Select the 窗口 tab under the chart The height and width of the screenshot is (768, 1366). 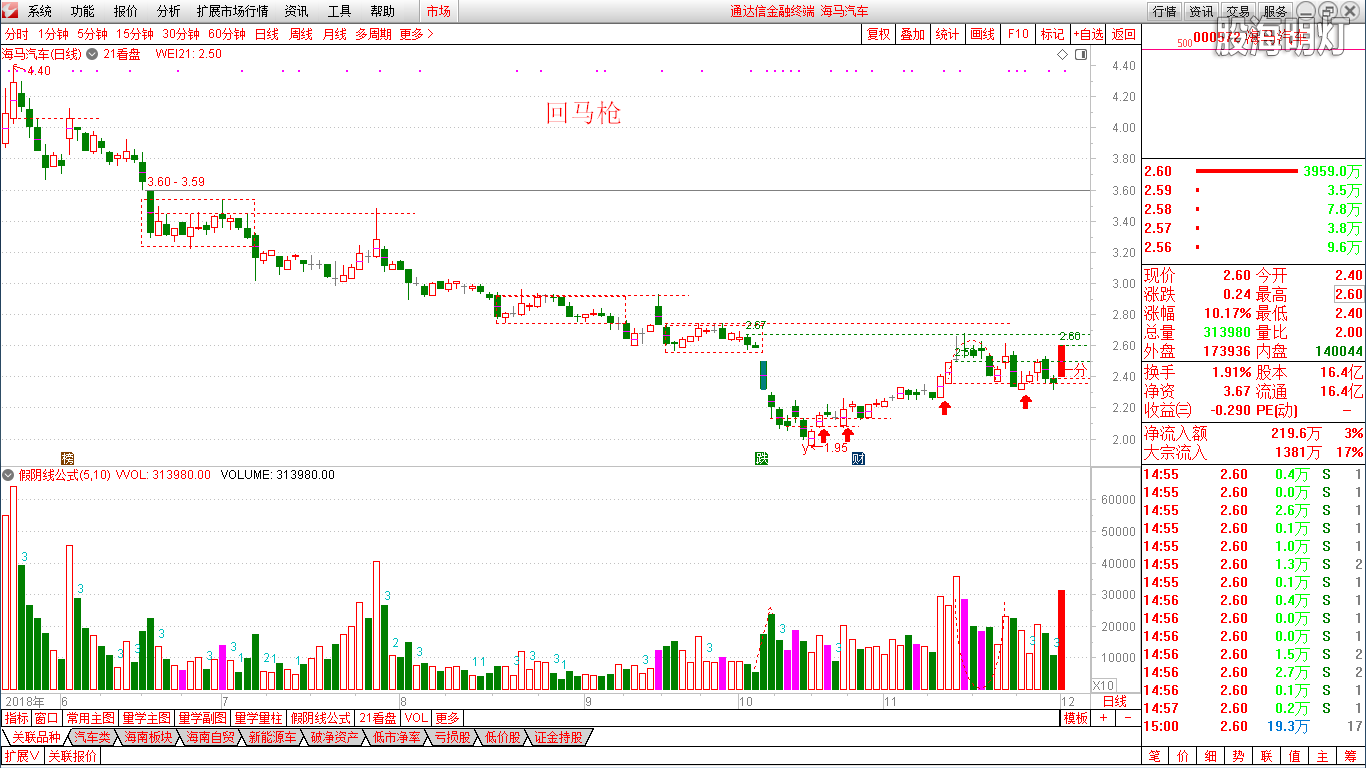pos(47,718)
